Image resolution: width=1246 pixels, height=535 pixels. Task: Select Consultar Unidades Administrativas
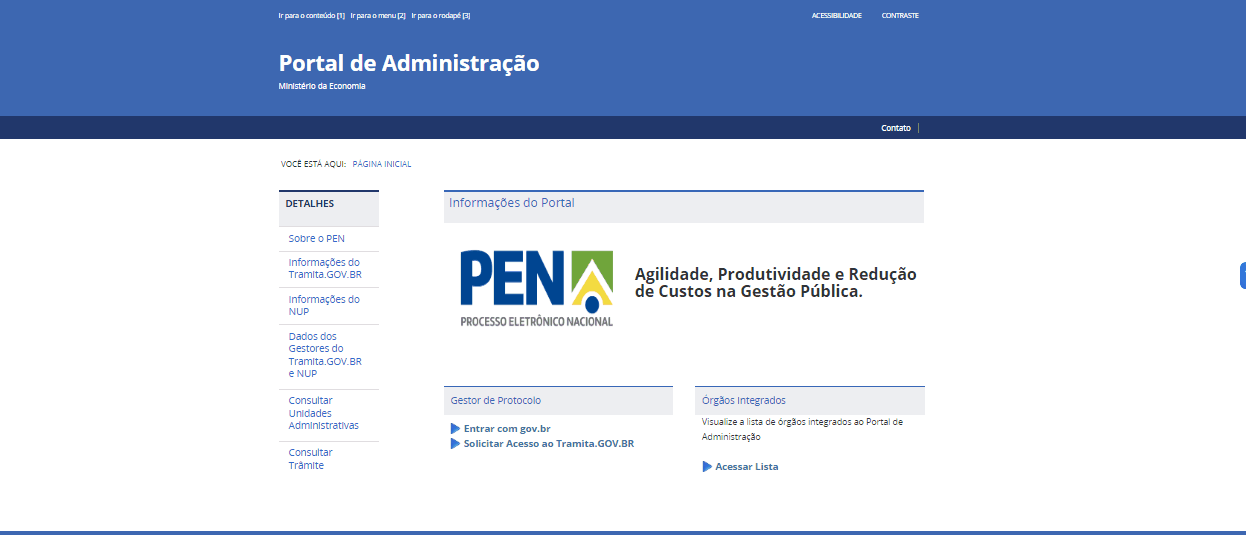[x=323, y=413]
